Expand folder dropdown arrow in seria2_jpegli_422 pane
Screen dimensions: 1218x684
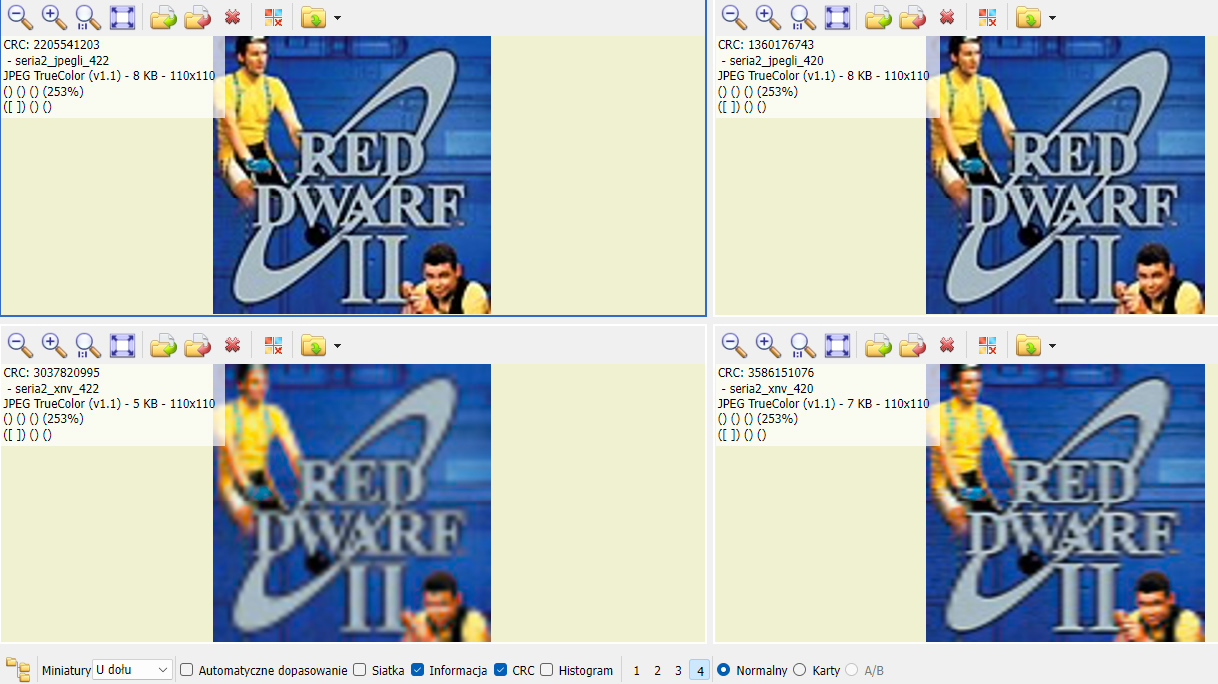[x=337, y=18]
